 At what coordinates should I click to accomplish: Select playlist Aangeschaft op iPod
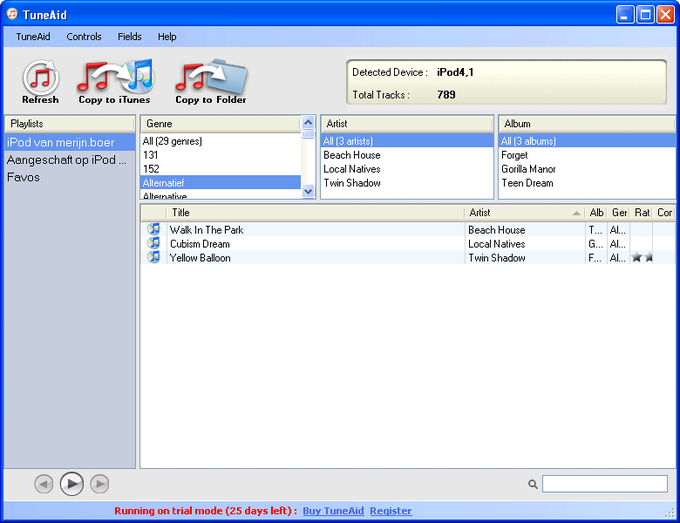coord(69,160)
